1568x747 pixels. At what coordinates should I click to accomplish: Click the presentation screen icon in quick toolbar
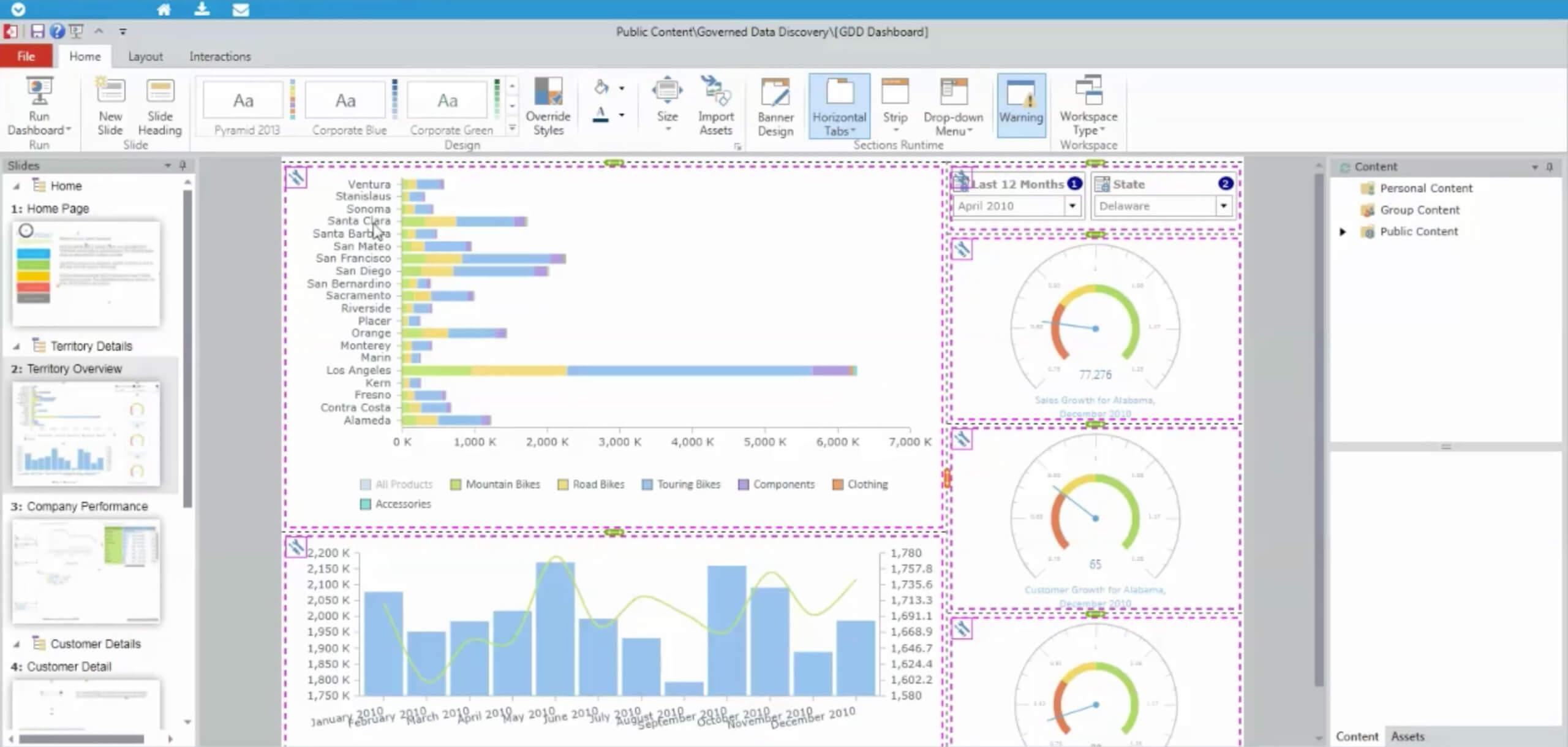(x=76, y=31)
